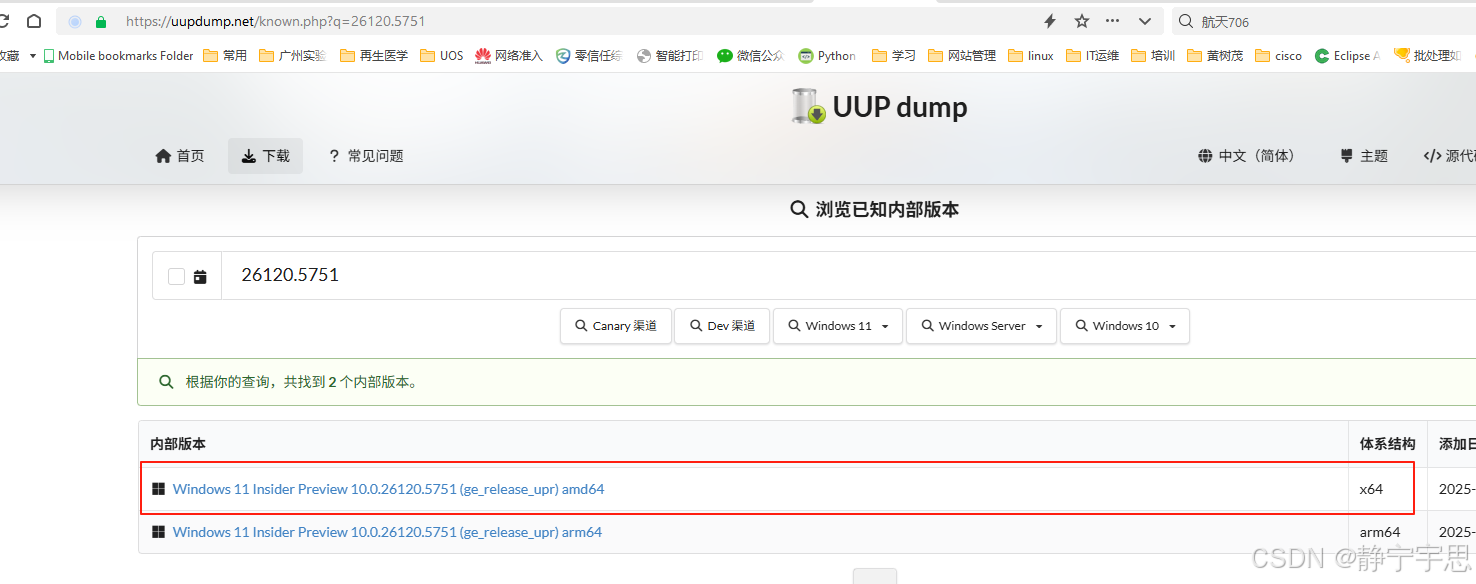
Task: Click the browser home icon
Action: [x=34, y=21]
